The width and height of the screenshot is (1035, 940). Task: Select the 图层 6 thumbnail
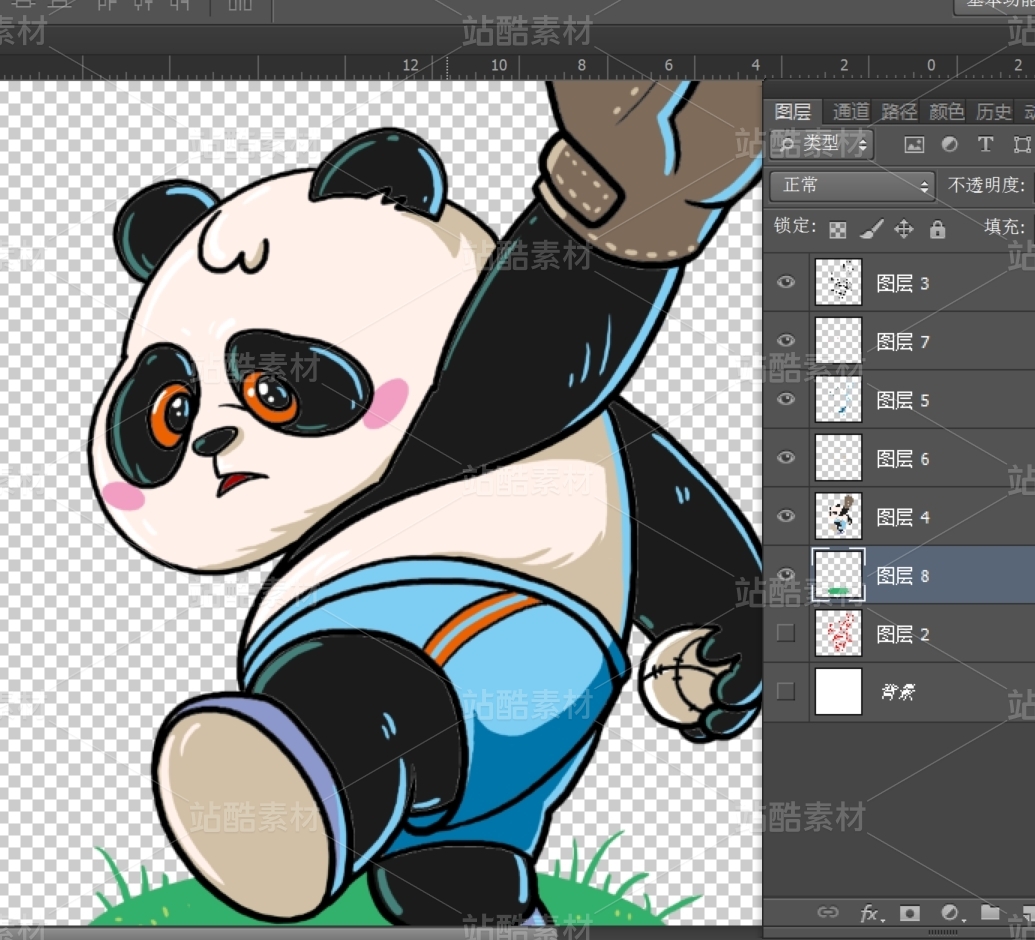(838, 457)
